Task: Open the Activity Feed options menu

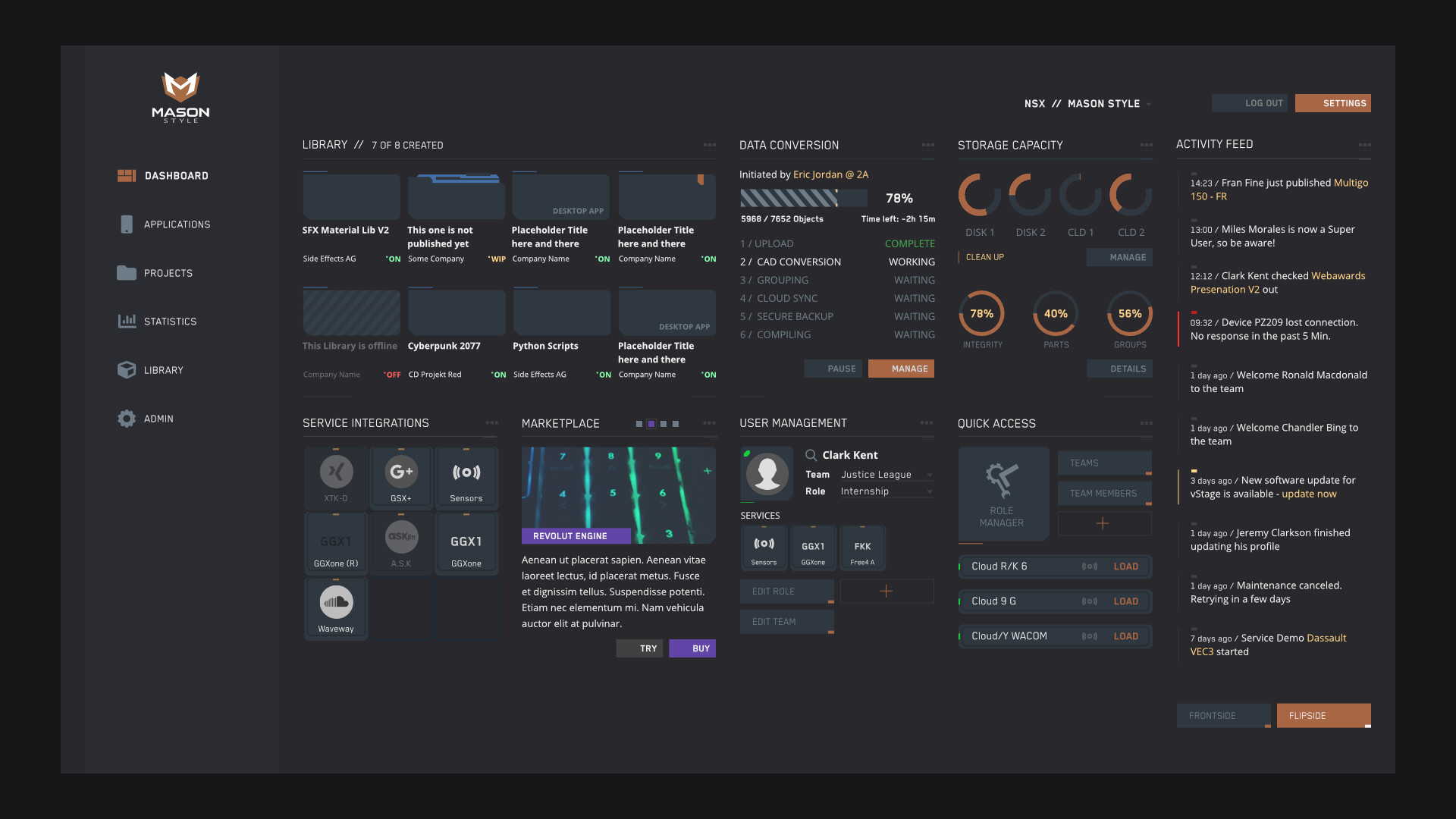Action: click(x=1365, y=144)
